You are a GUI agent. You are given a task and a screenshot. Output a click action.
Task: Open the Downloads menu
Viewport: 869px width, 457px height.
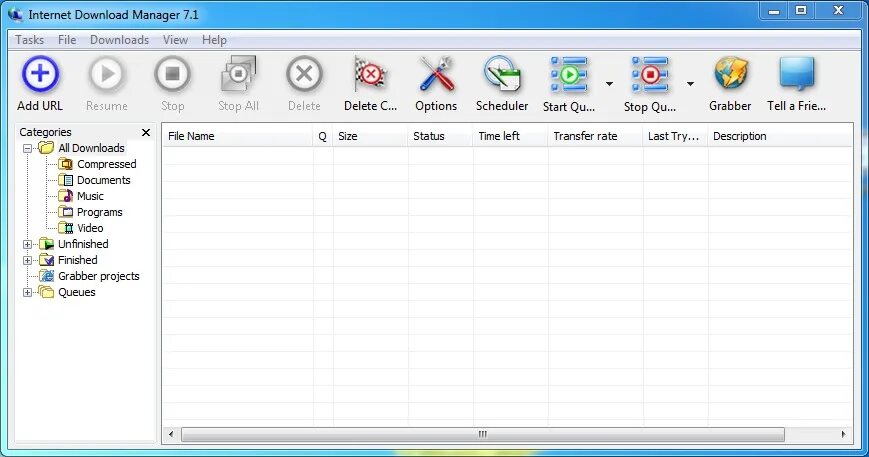point(120,40)
